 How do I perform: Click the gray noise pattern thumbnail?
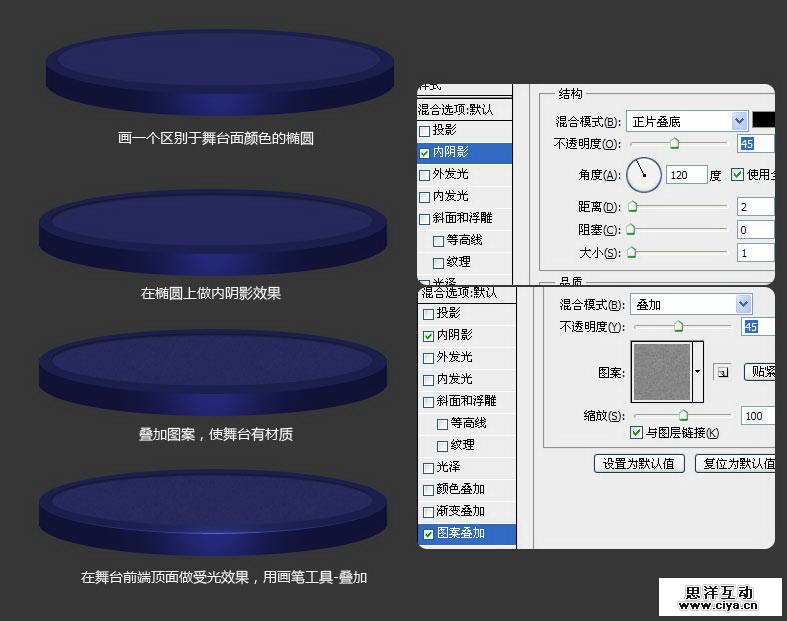coord(662,371)
